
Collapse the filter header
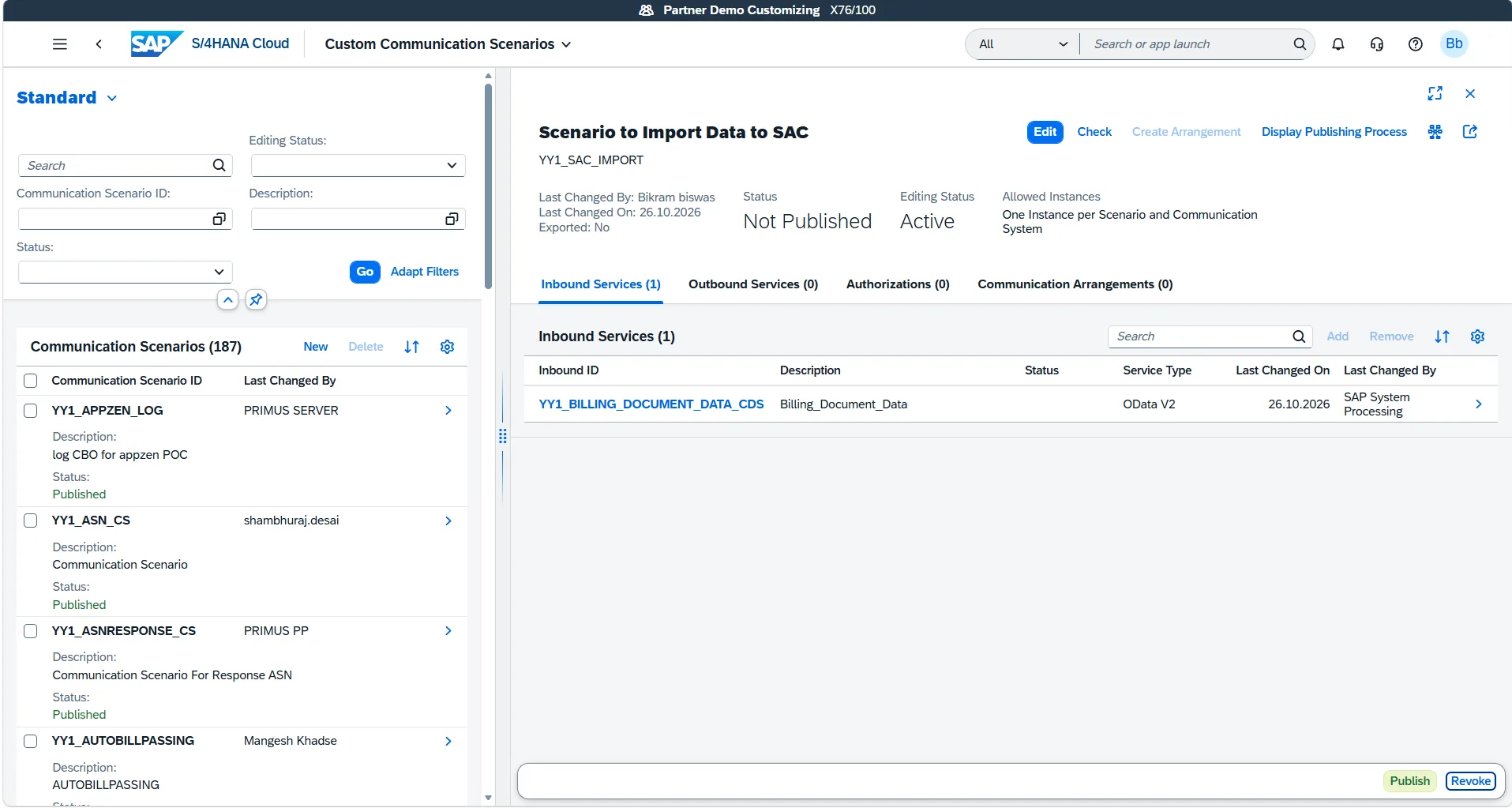pos(227,299)
